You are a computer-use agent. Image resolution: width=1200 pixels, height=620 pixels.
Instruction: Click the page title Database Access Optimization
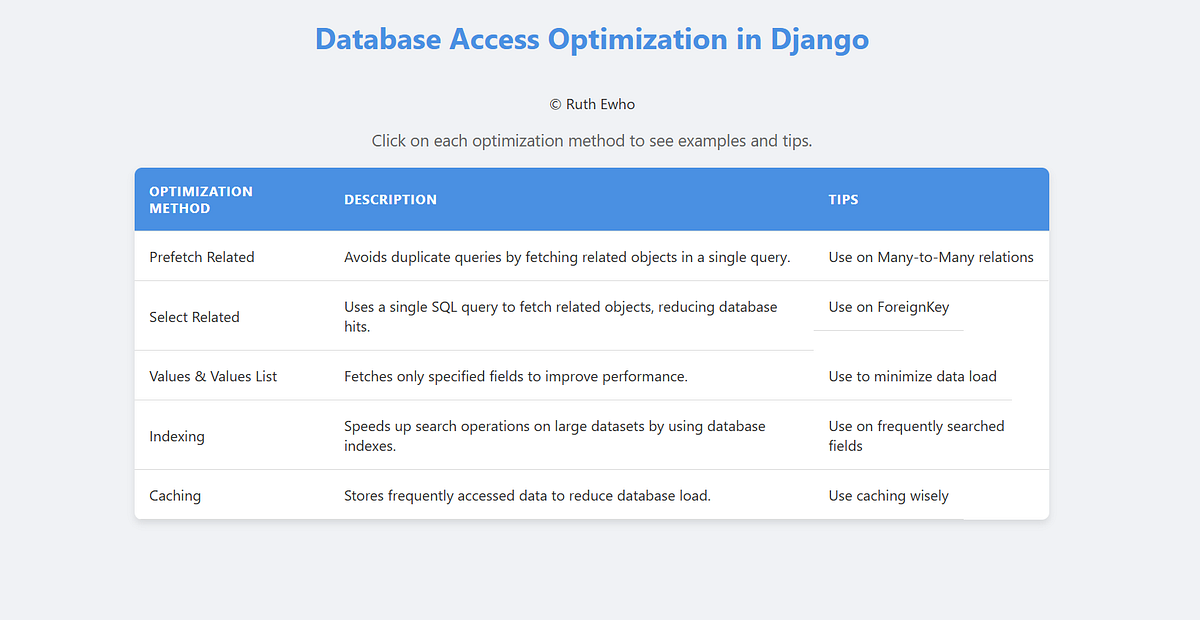pyautogui.click(x=592, y=39)
